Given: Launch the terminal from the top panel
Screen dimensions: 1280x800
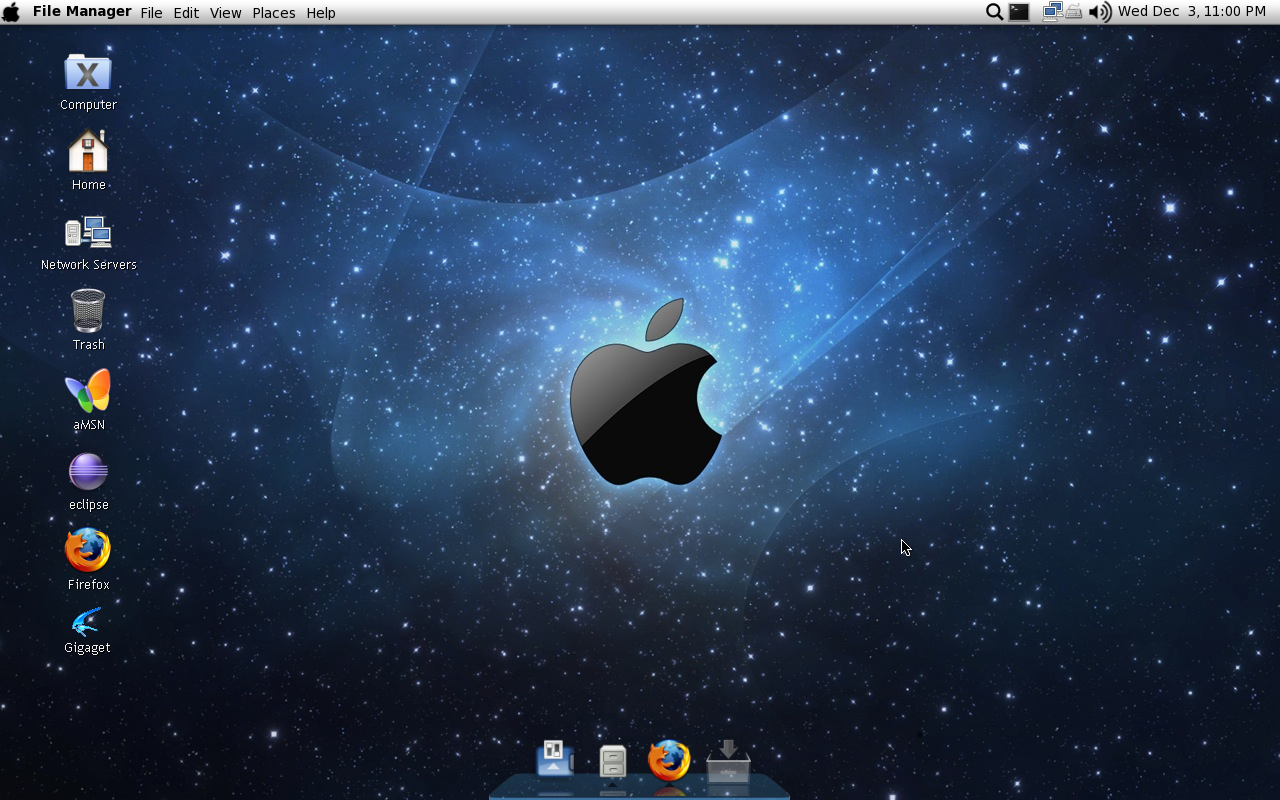Looking at the screenshot, I should pos(1019,12).
